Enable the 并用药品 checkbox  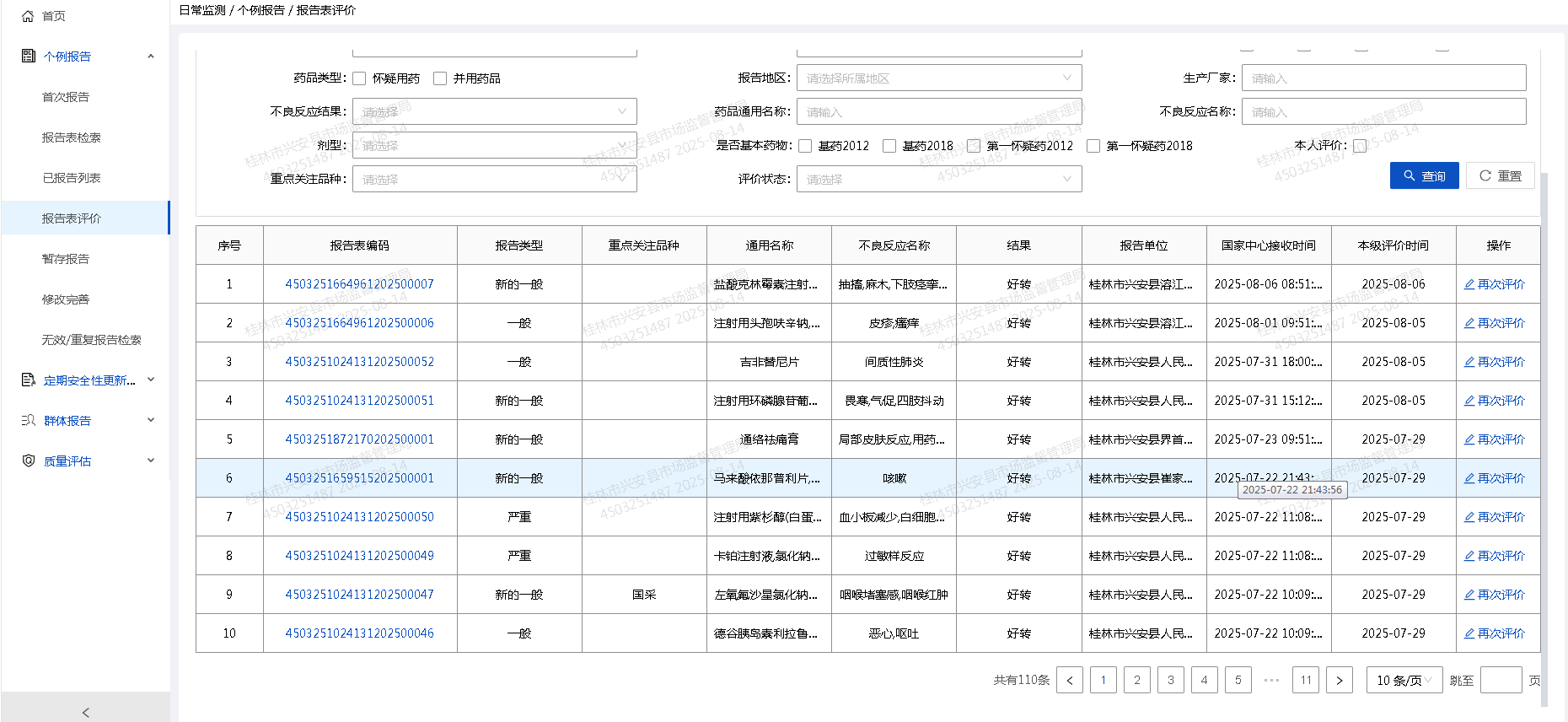point(440,78)
